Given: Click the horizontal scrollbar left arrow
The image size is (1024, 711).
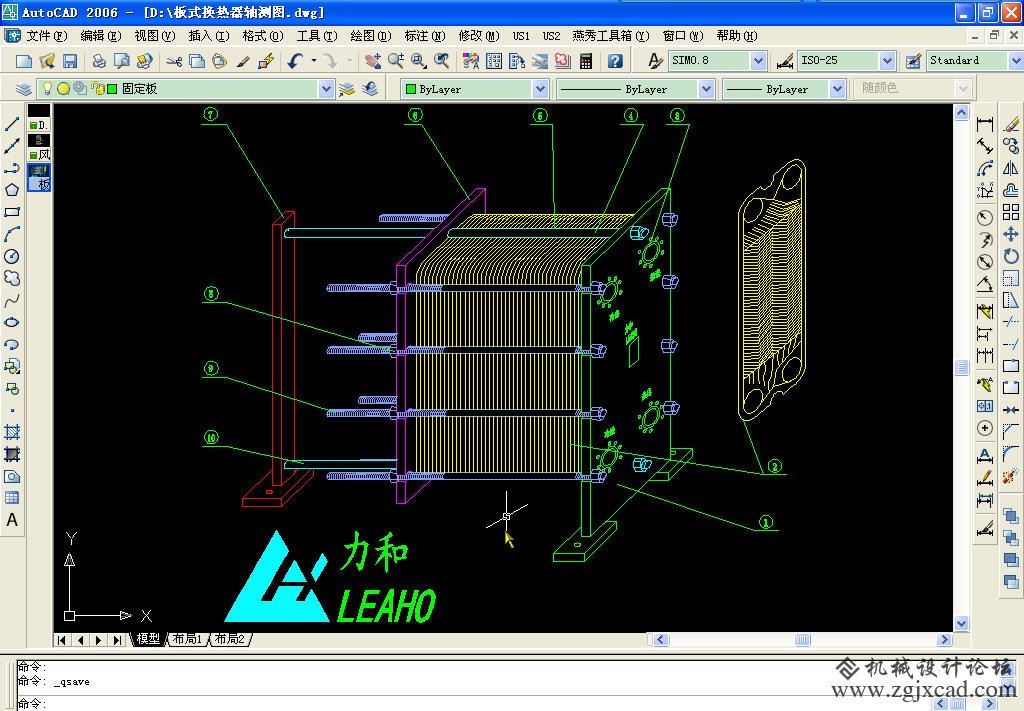Looking at the screenshot, I should pos(661,639).
